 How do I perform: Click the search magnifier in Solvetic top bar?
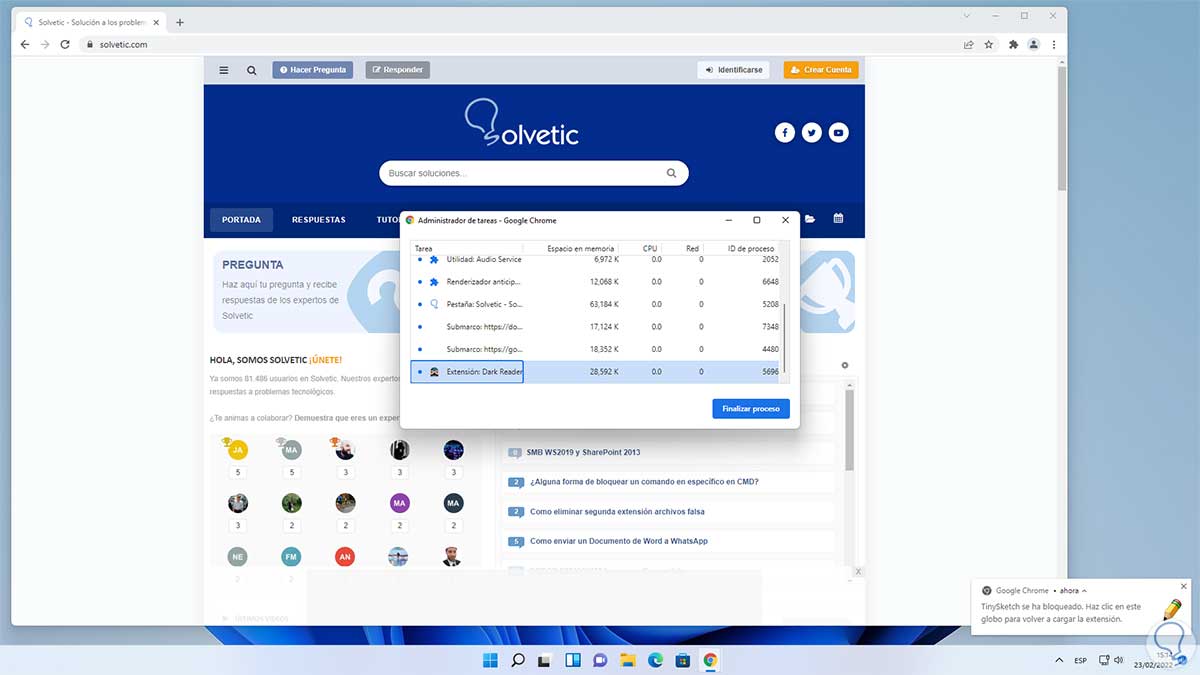[x=252, y=70]
